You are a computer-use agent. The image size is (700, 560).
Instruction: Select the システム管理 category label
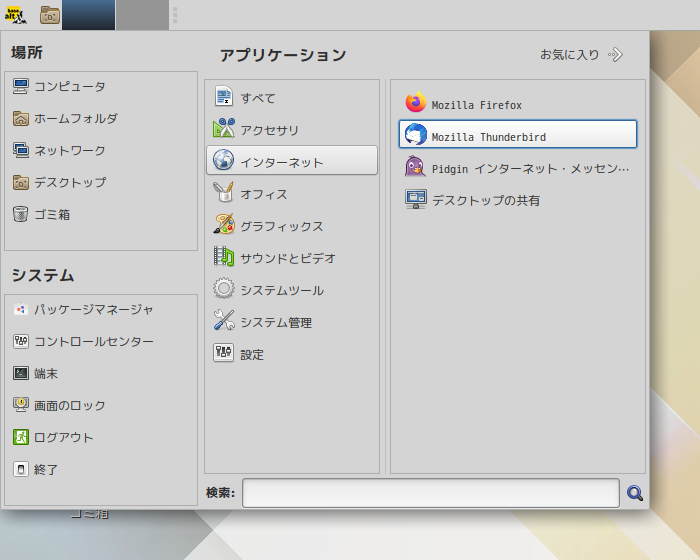276,322
